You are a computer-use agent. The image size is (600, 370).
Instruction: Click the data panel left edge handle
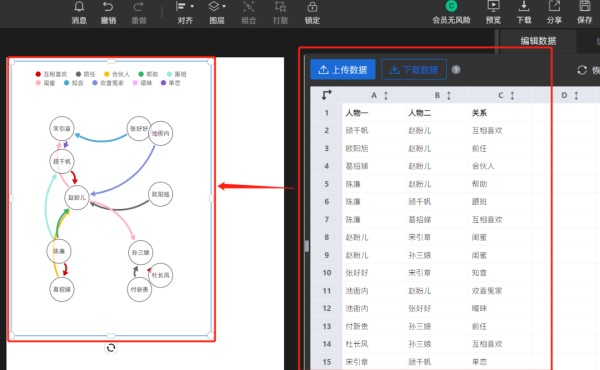(307, 246)
